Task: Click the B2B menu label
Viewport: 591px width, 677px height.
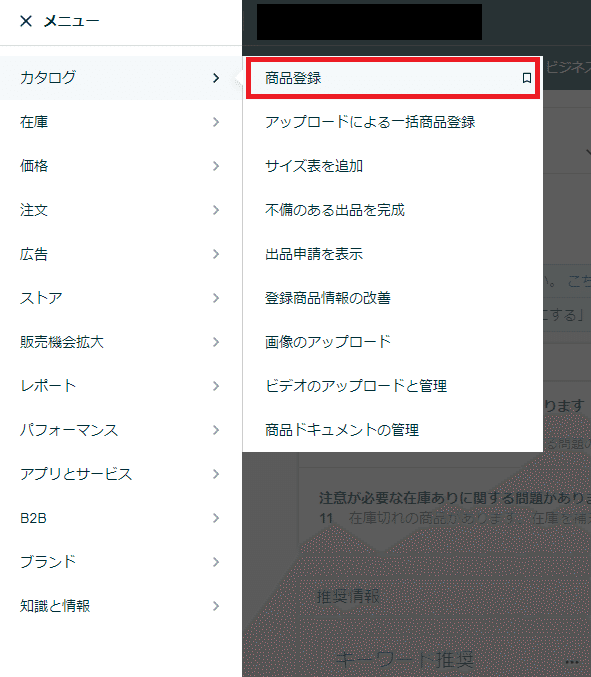Action: coord(33,518)
